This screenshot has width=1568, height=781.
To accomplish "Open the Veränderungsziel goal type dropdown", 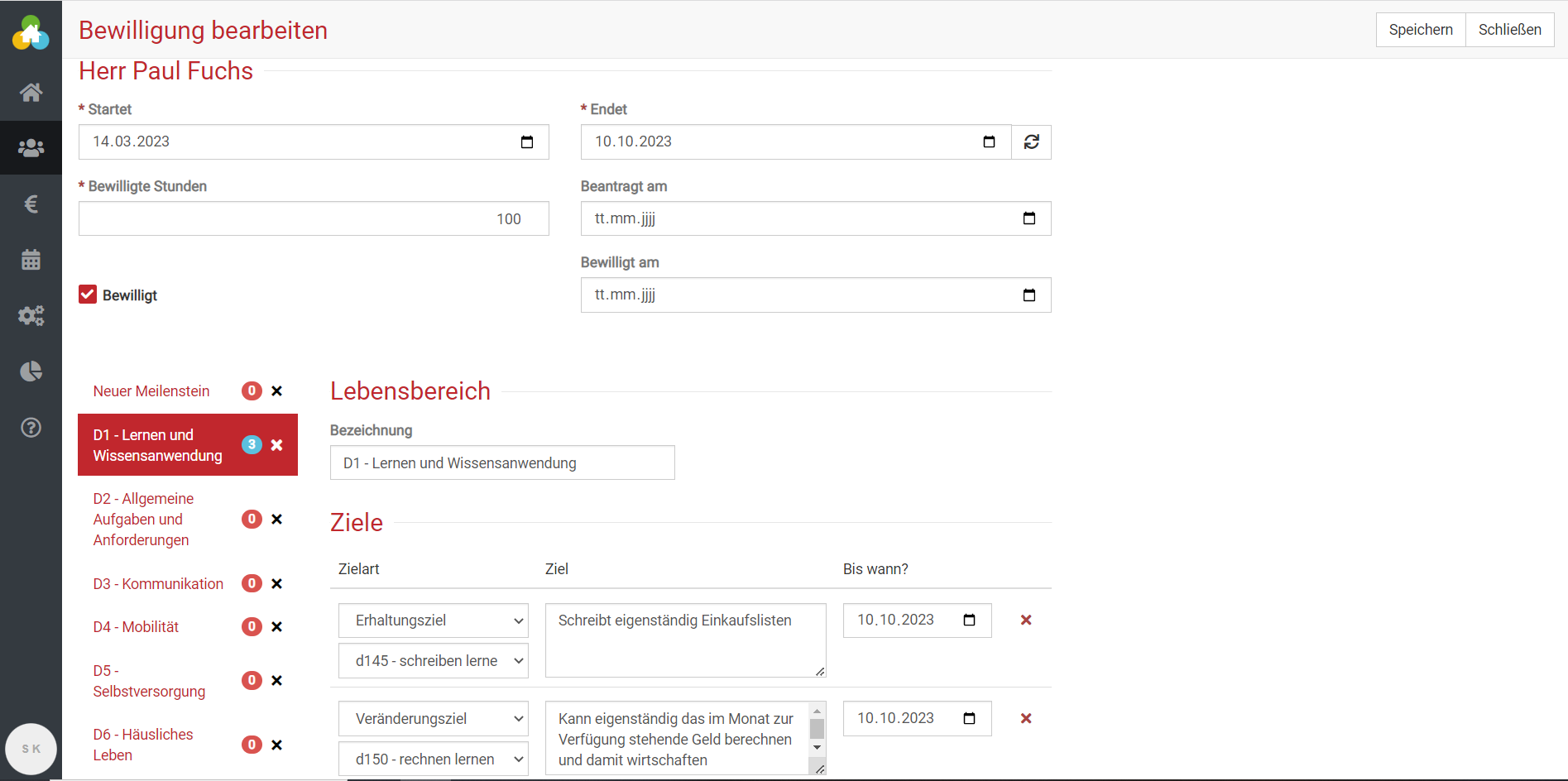I will [433, 719].
